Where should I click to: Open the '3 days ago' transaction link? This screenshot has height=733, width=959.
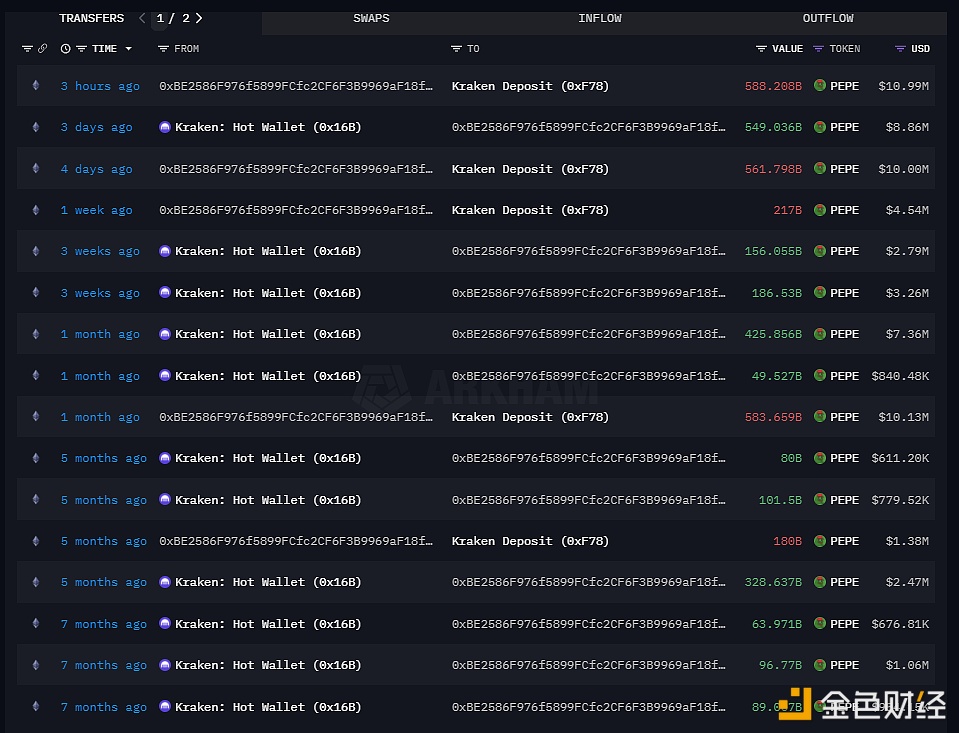click(x=97, y=127)
